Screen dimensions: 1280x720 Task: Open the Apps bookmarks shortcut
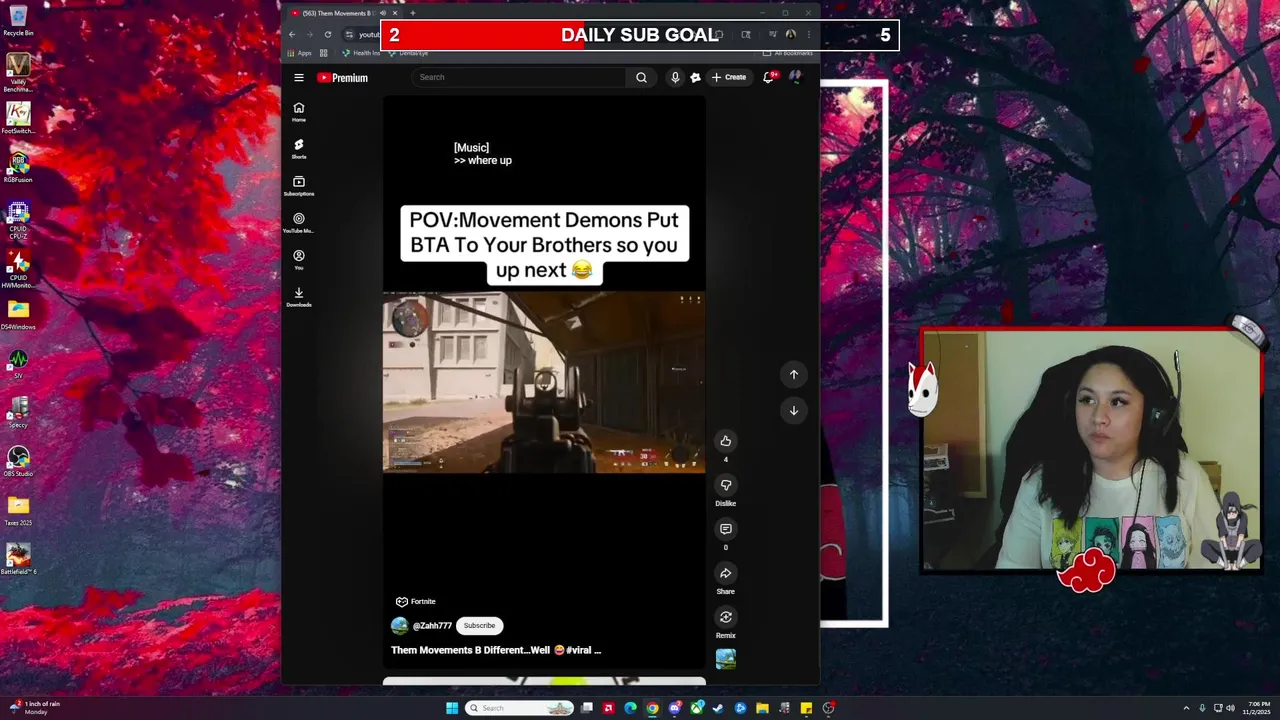pyautogui.click(x=299, y=53)
